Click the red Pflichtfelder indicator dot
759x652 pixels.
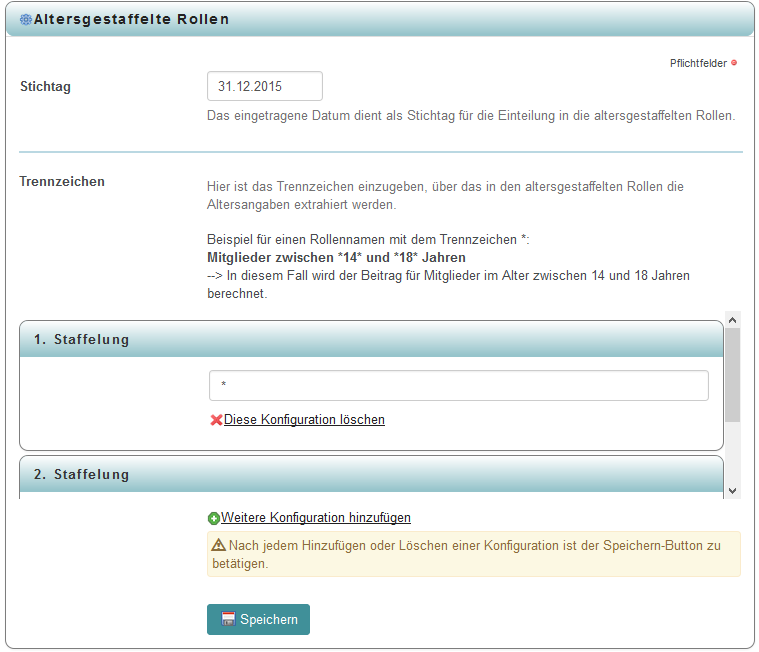point(734,63)
